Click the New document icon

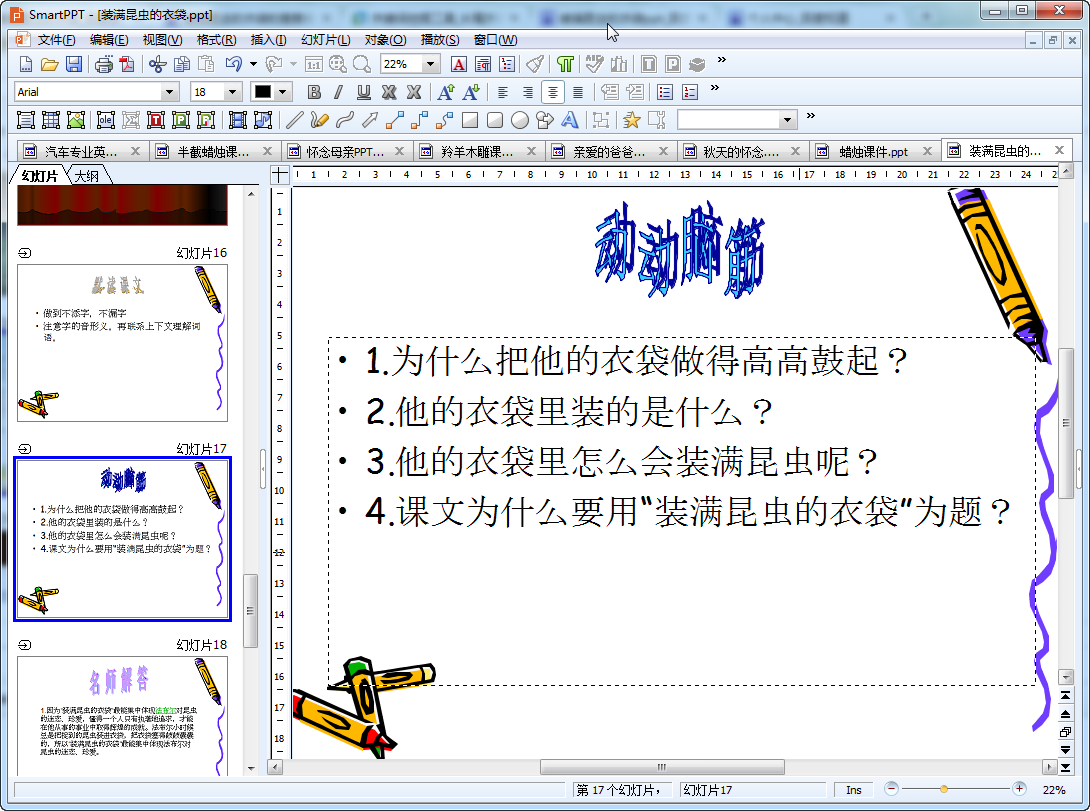(x=25, y=65)
